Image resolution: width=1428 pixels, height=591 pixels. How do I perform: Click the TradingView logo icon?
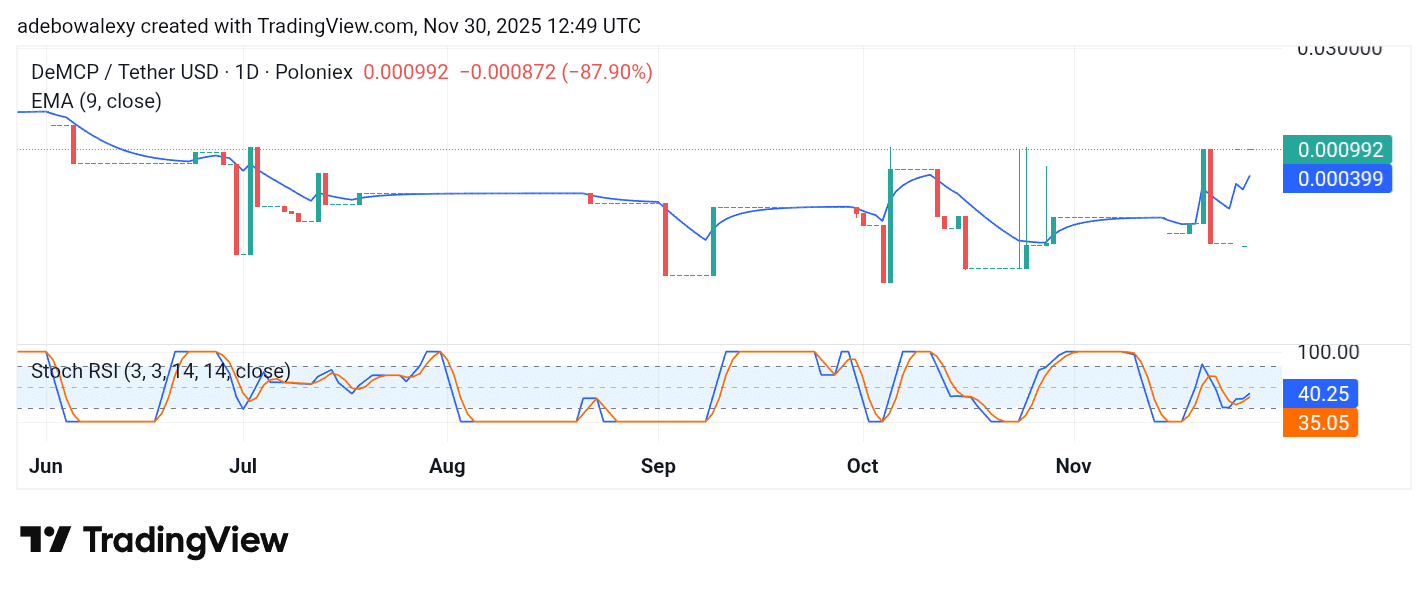[x=43, y=540]
